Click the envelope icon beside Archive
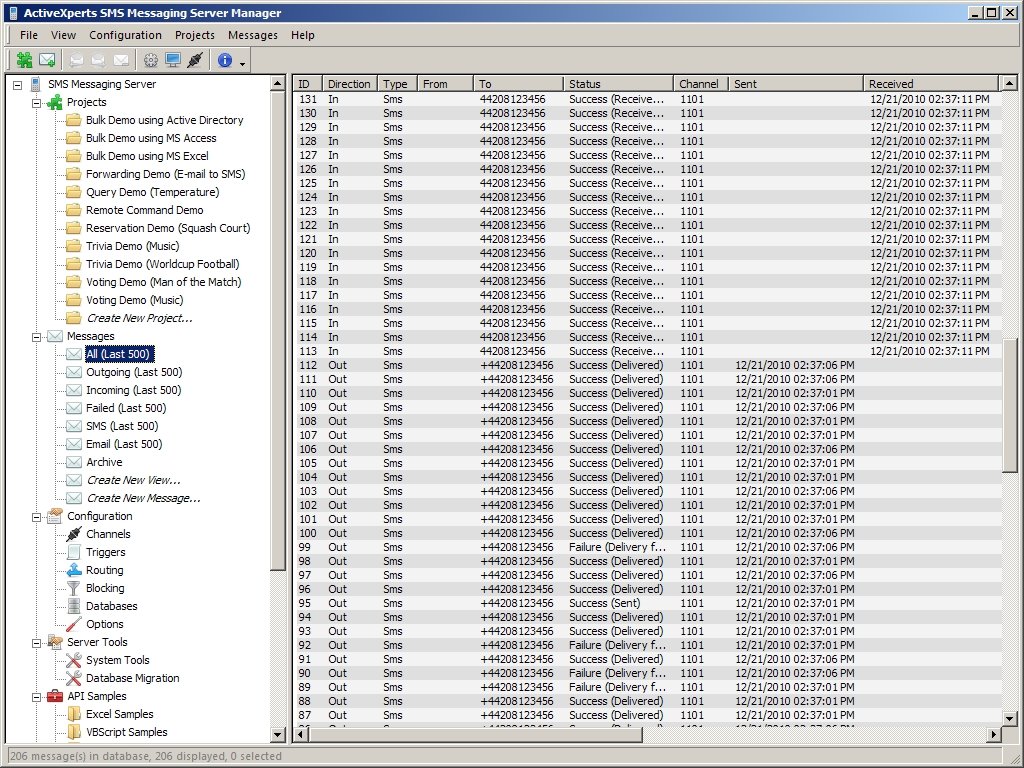The width and height of the screenshot is (1024, 768). pos(74,462)
